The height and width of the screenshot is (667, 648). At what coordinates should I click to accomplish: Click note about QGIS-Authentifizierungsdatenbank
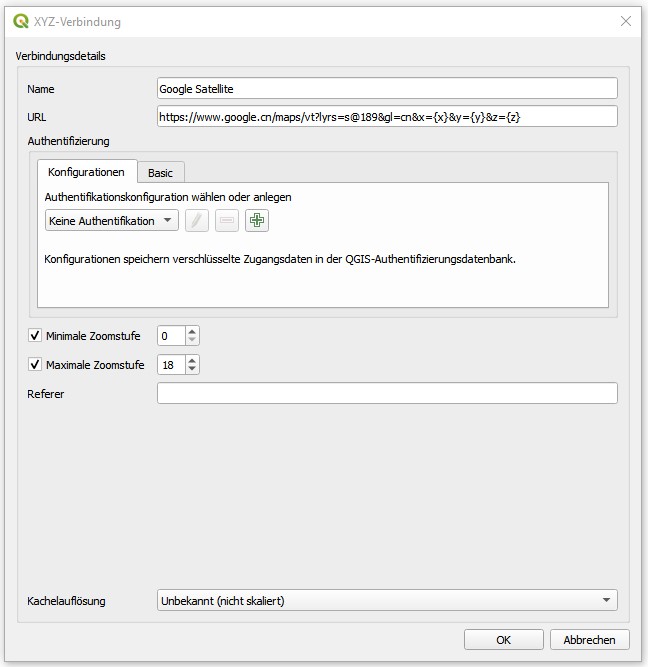(280, 259)
